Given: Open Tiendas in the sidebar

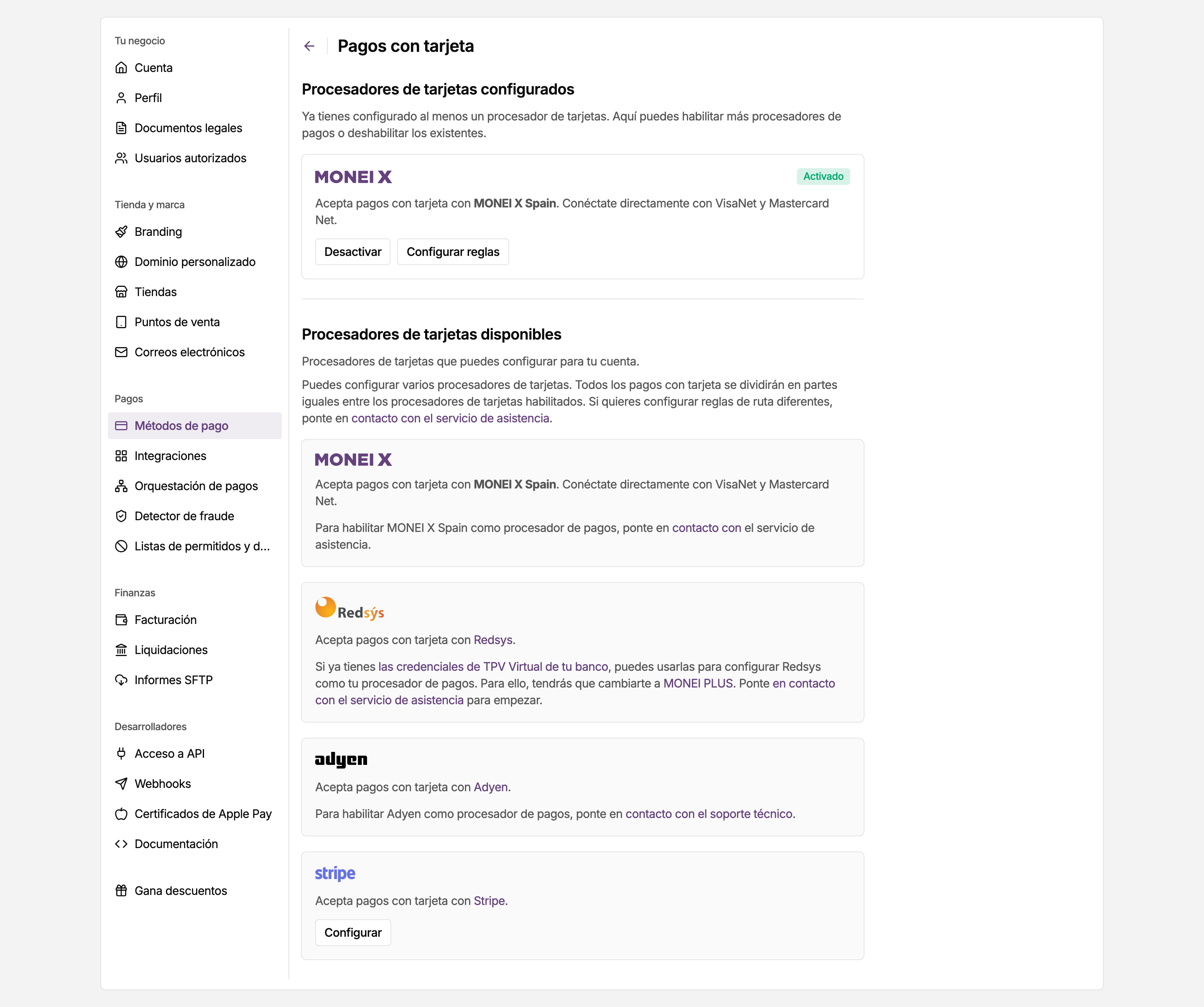Looking at the screenshot, I should click(194, 292).
